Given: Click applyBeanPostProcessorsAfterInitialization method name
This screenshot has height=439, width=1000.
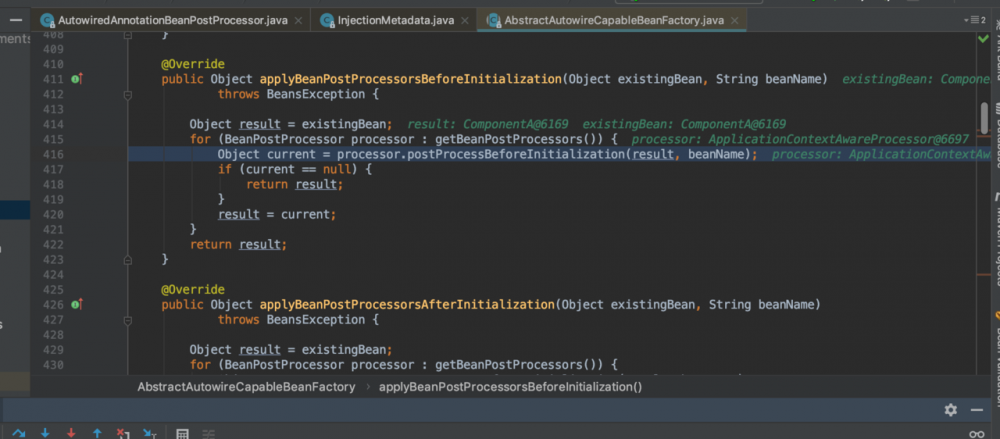Looking at the screenshot, I should pyautogui.click(x=407, y=304).
